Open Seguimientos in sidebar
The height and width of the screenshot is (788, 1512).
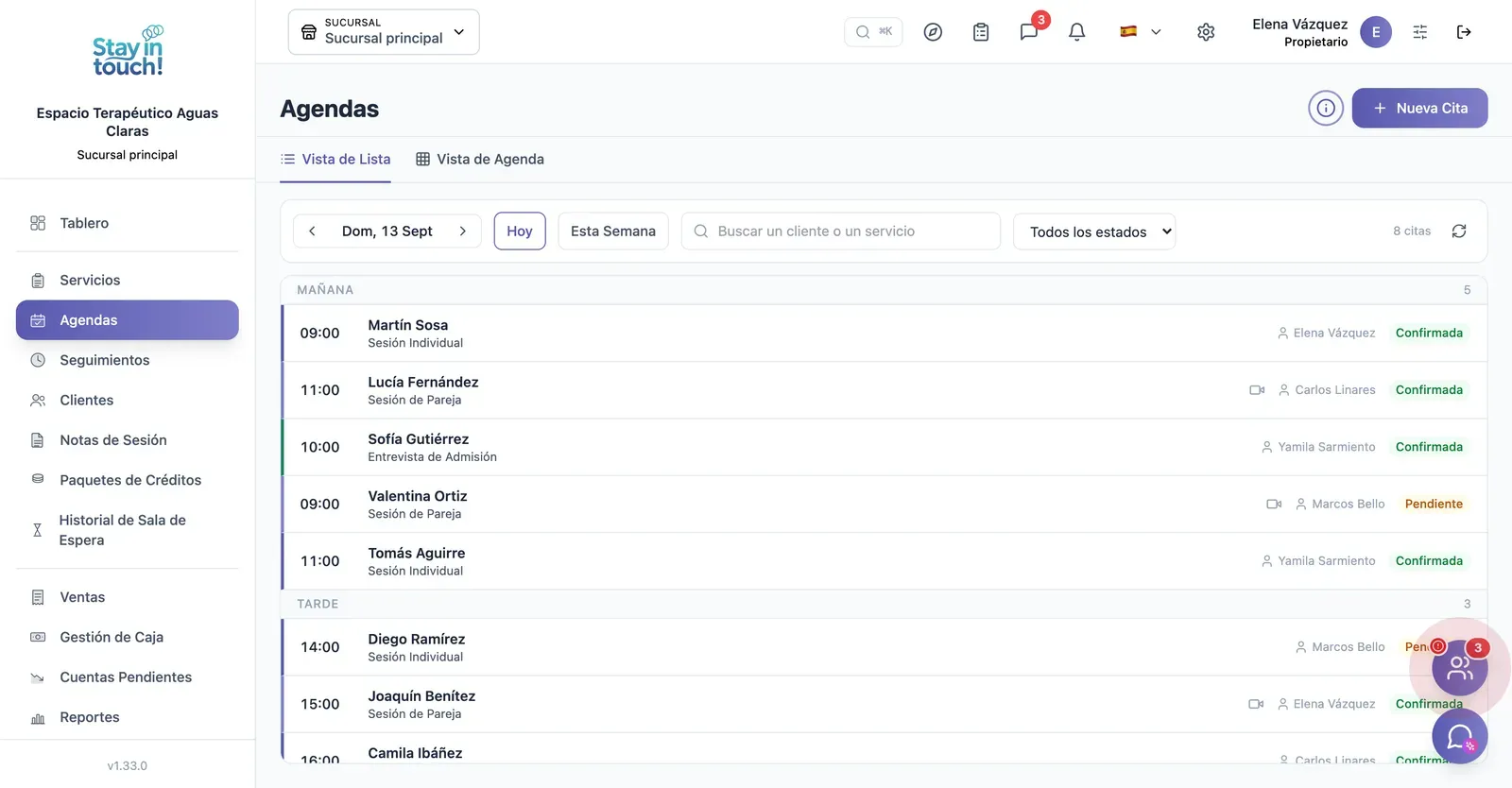tap(128, 360)
